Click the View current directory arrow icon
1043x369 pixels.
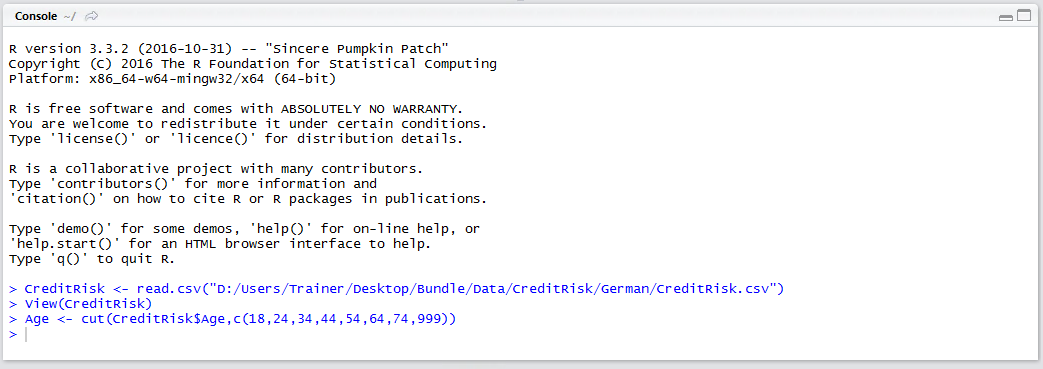click(92, 16)
